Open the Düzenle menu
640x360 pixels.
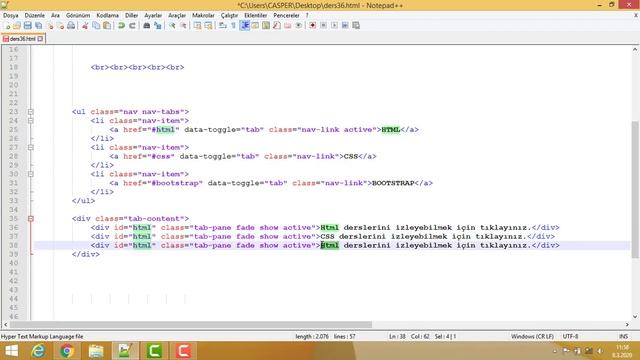tap(35, 15)
